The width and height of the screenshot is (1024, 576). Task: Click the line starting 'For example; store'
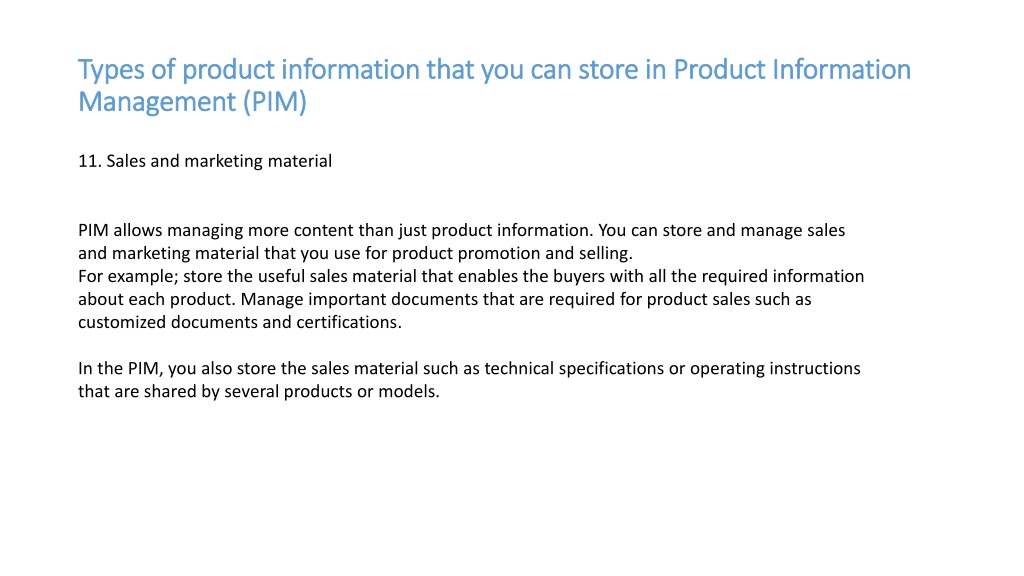pos(471,276)
